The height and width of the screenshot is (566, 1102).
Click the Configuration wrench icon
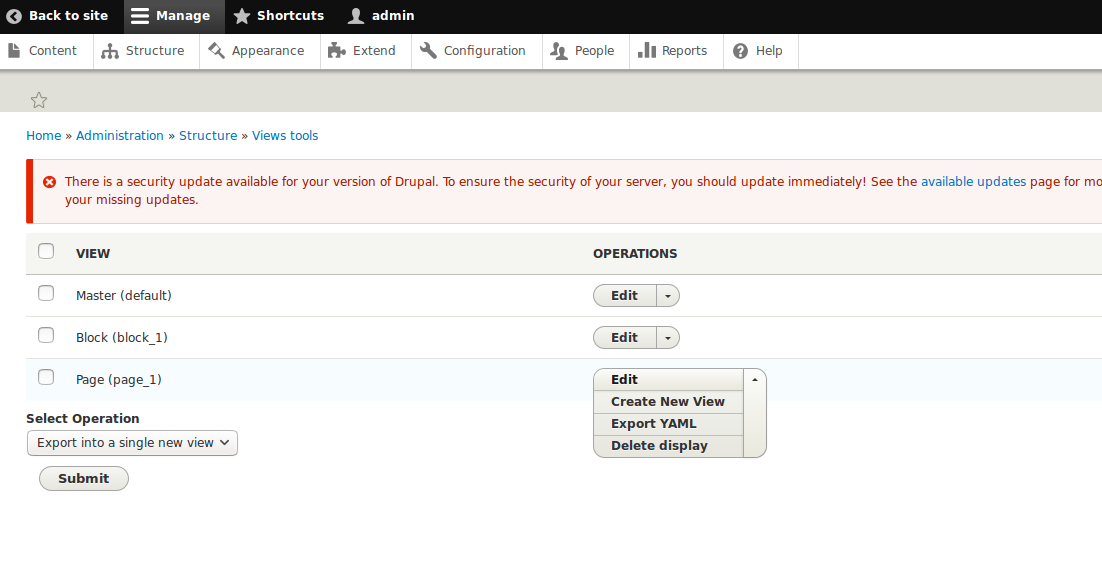click(x=428, y=51)
